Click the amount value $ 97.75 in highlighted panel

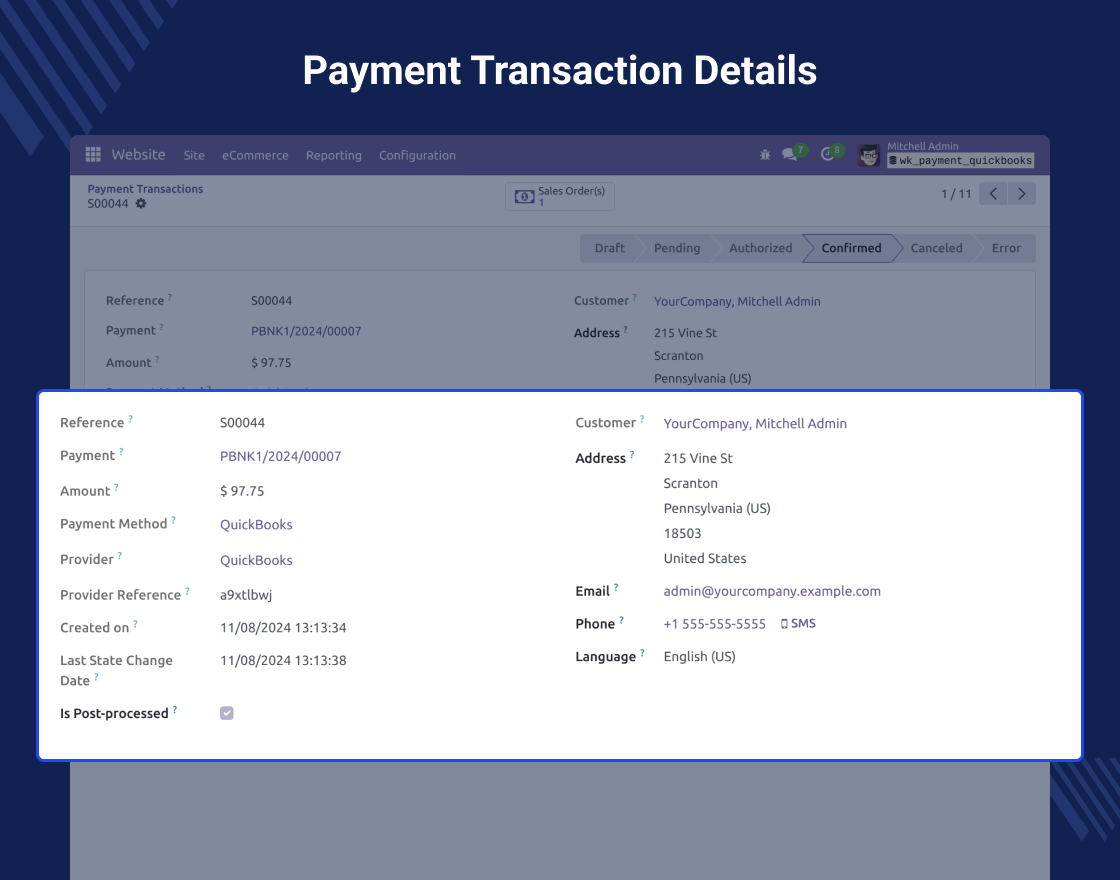click(242, 491)
